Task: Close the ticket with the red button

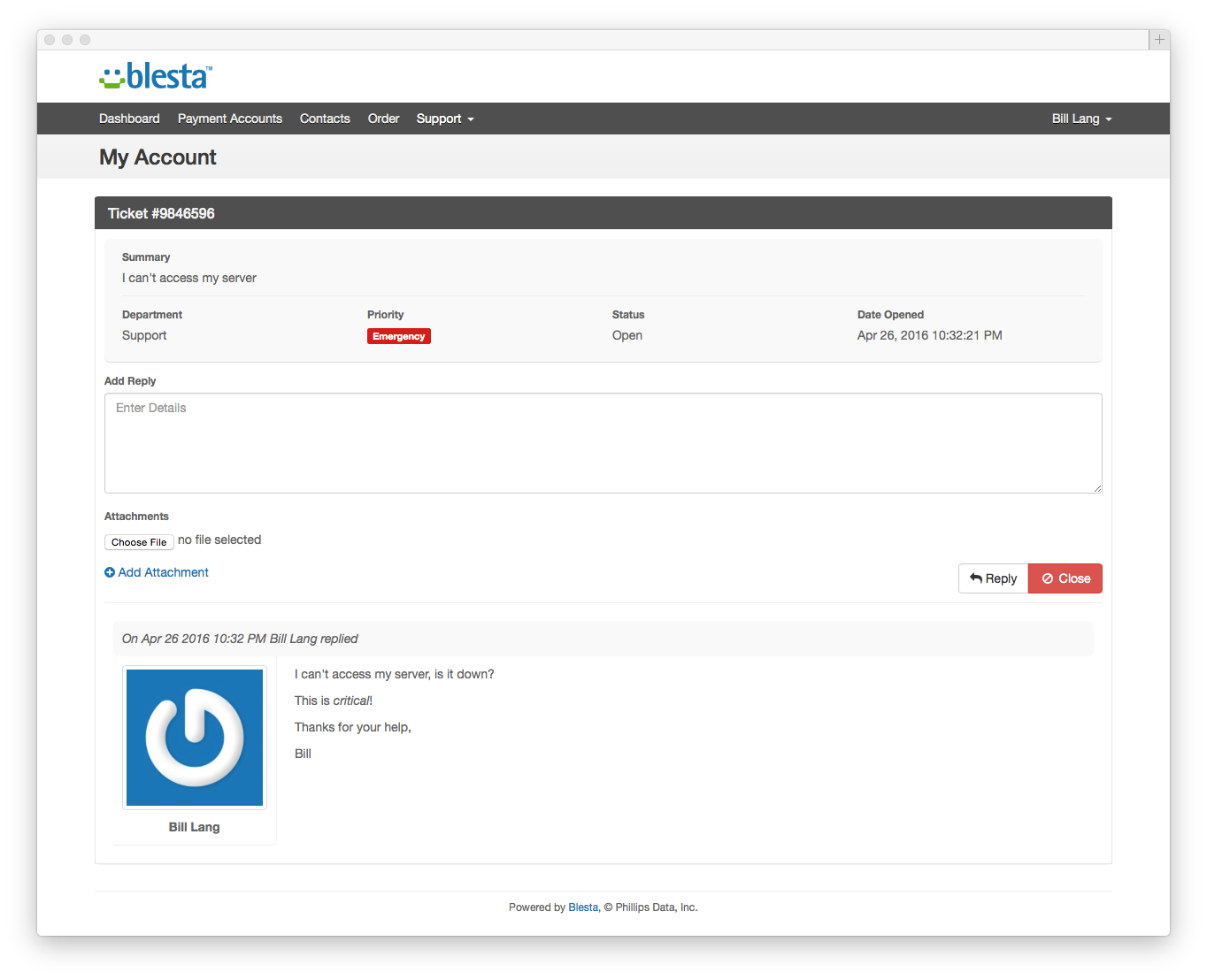Action: click(x=1065, y=578)
